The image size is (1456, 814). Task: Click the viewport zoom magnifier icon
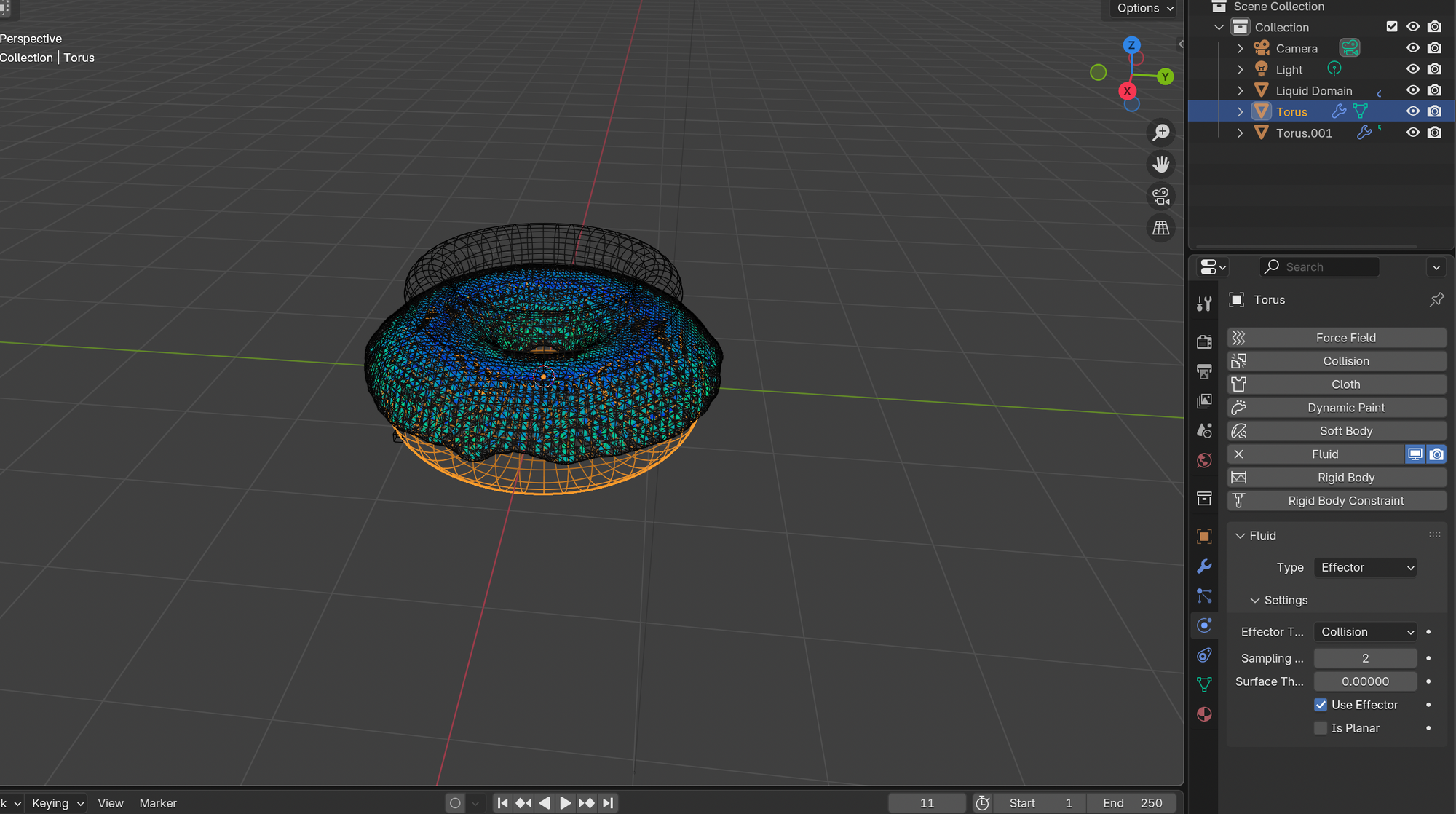tap(1161, 133)
